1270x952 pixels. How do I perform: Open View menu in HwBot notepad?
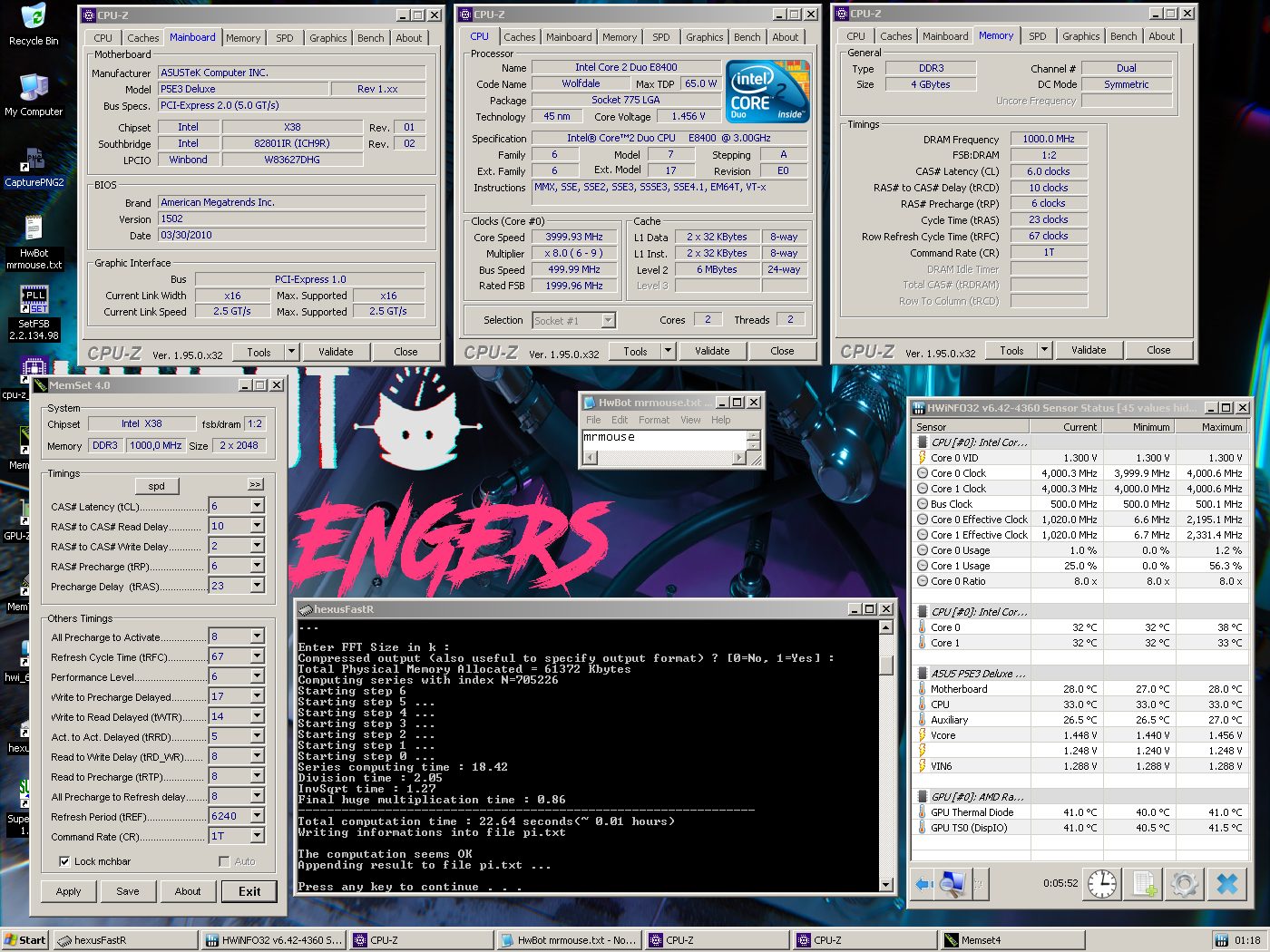690,420
